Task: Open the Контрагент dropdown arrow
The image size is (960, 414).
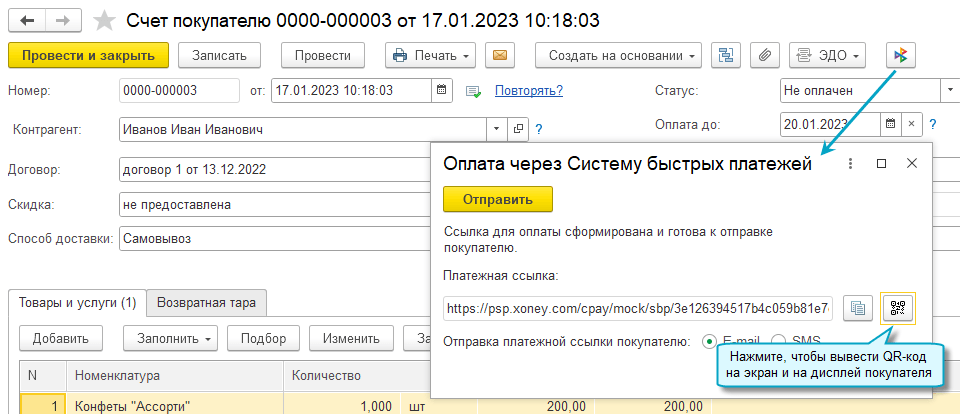Action: coord(497,129)
